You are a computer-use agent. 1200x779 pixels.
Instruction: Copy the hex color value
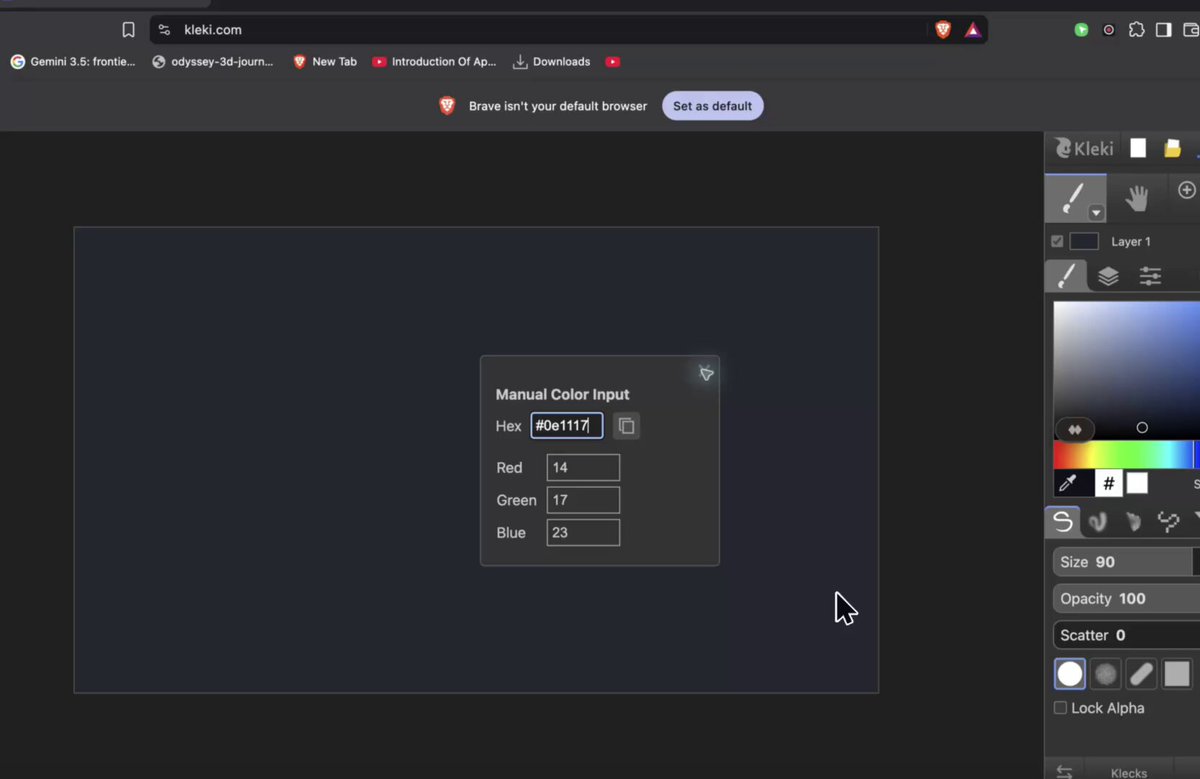[626, 426]
